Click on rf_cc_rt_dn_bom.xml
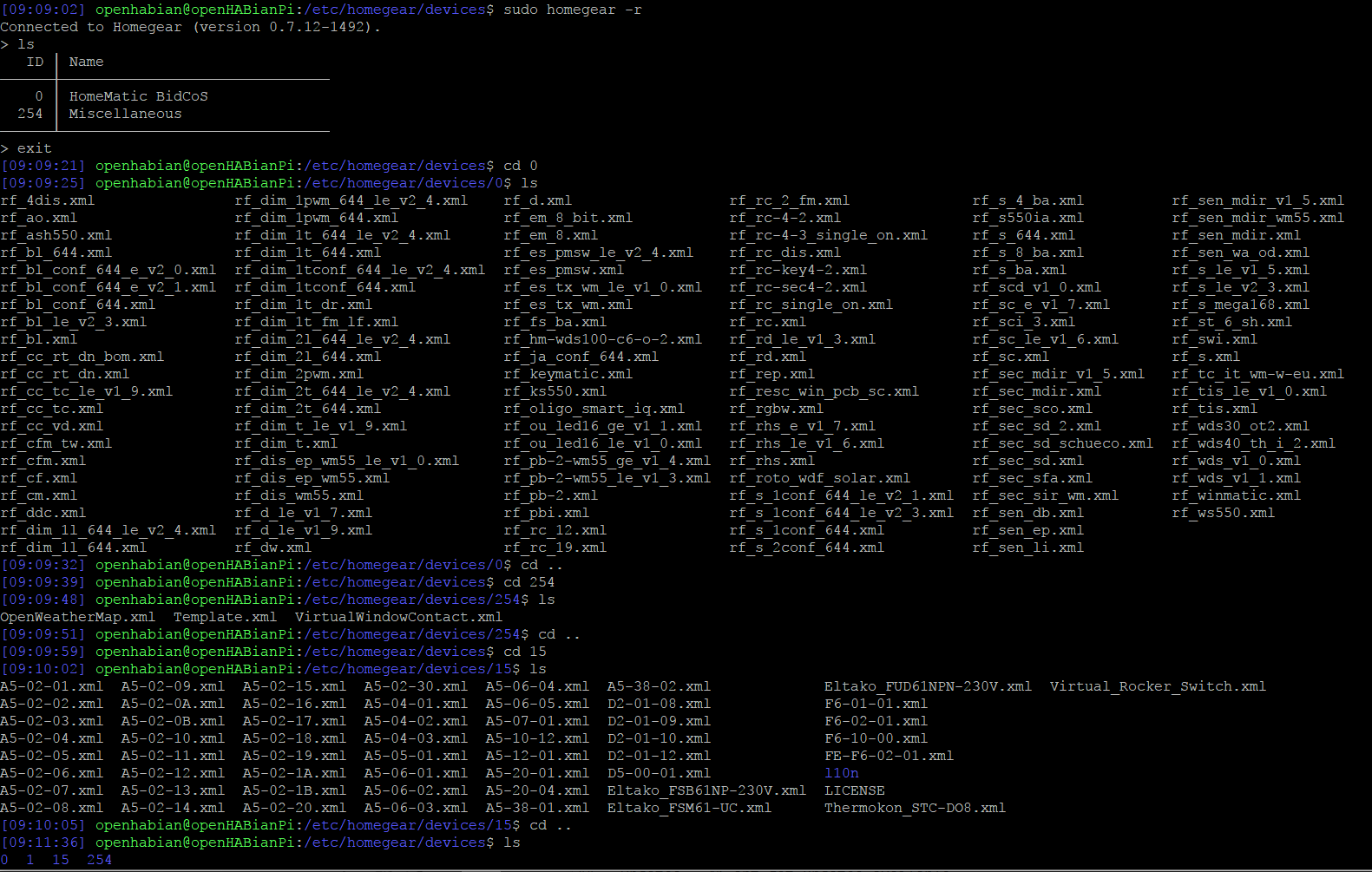This screenshot has height=872, width=1372. pyautogui.click(x=82, y=357)
